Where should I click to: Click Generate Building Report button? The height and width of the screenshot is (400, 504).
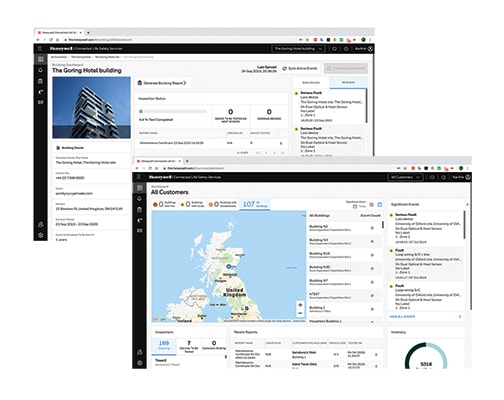tap(163, 83)
